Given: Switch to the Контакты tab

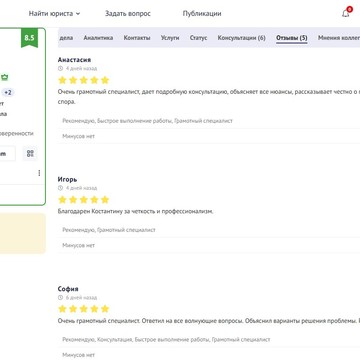Looking at the screenshot, I should click(137, 38).
